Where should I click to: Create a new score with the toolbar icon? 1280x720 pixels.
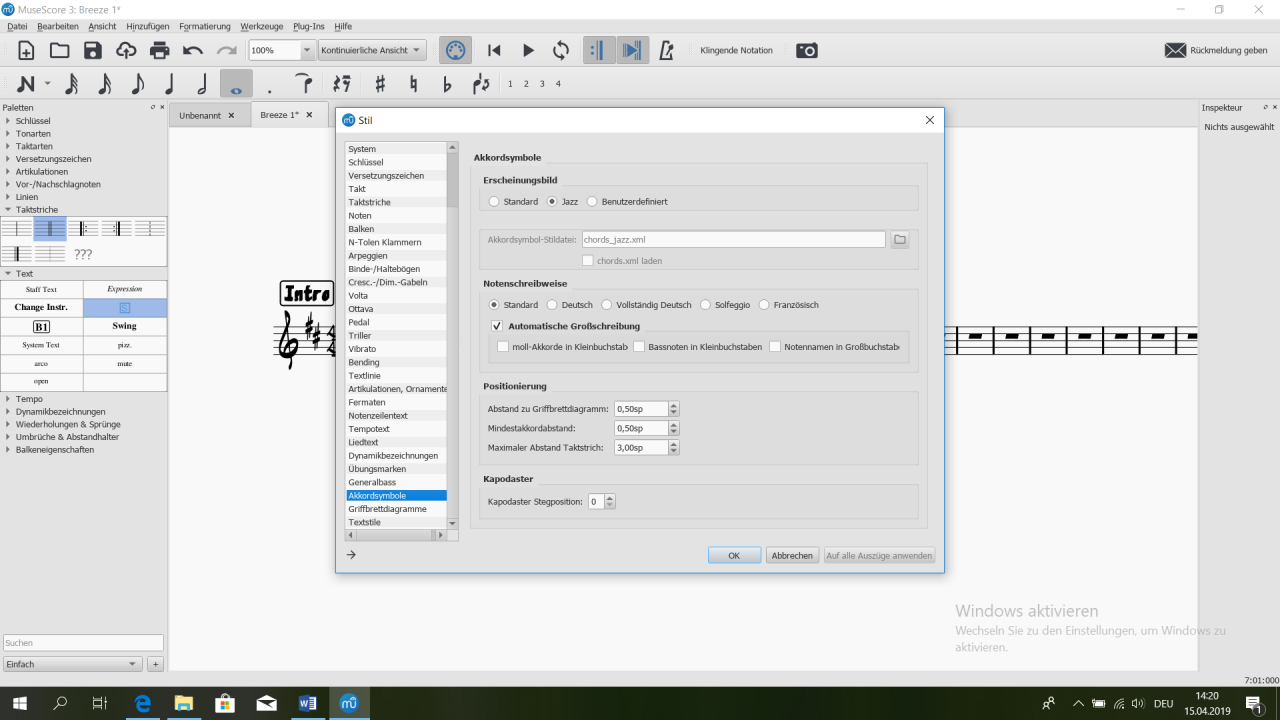coord(26,50)
